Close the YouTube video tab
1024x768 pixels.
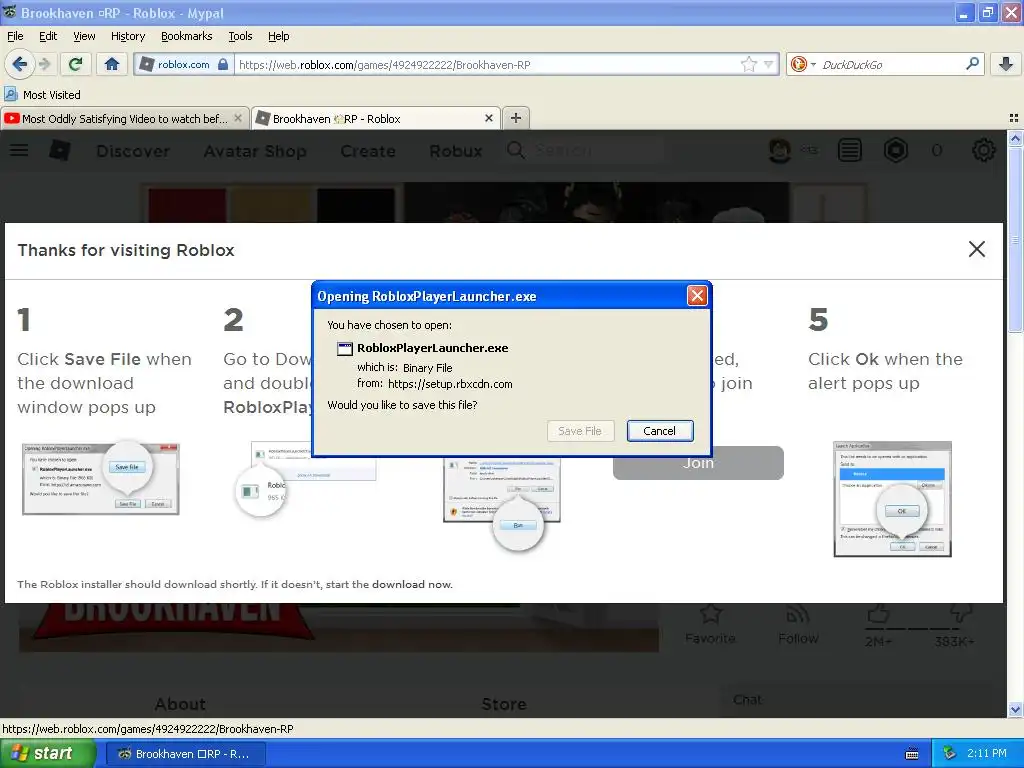point(238,118)
